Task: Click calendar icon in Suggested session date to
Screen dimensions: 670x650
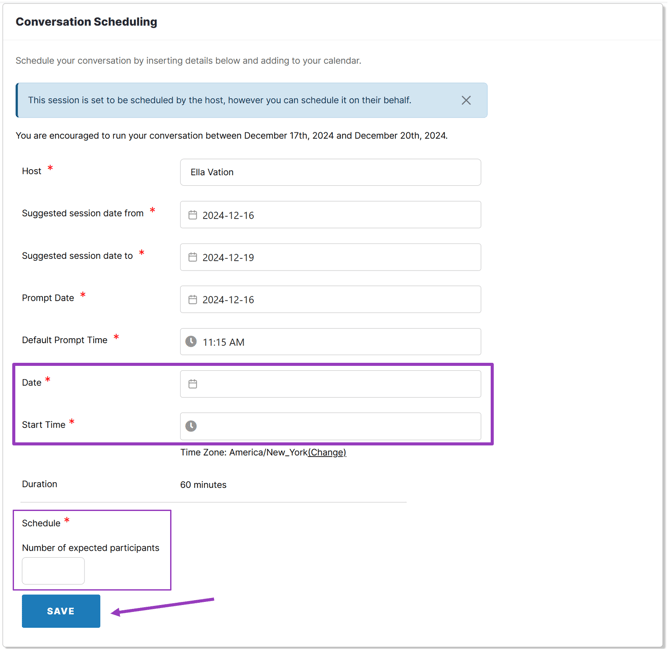Action: pos(193,257)
